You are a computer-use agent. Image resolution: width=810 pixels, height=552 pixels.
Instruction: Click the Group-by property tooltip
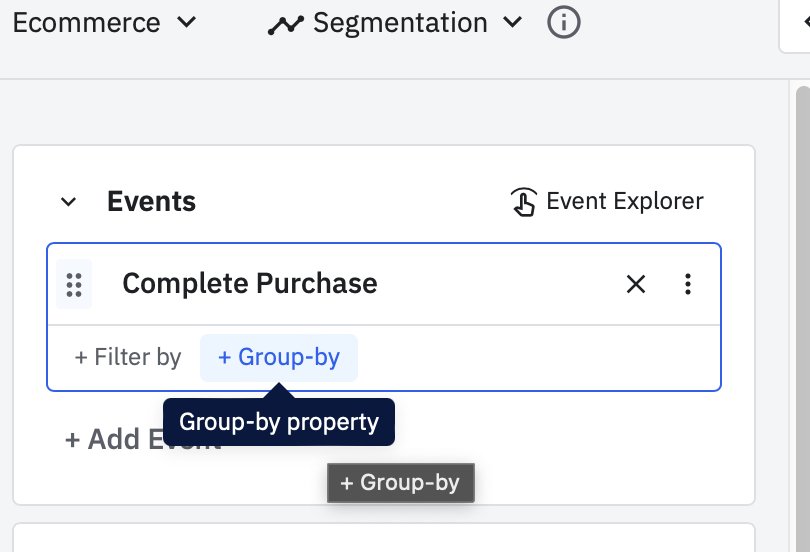pyautogui.click(x=279, y=422)
